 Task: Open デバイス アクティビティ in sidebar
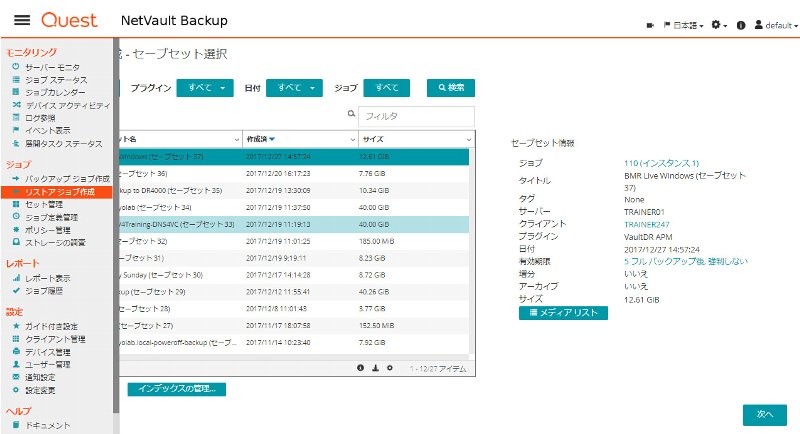click(68, 106)
